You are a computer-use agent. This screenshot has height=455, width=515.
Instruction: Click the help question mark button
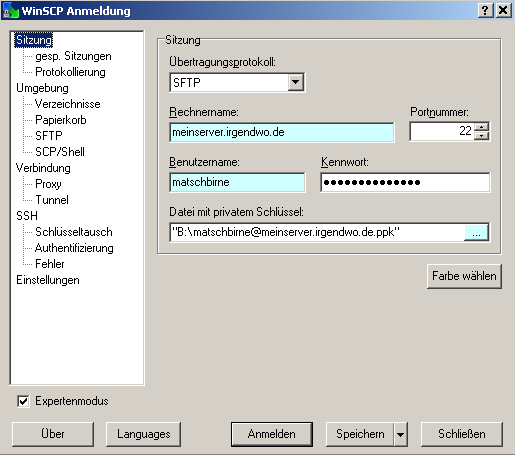(486, 11)
